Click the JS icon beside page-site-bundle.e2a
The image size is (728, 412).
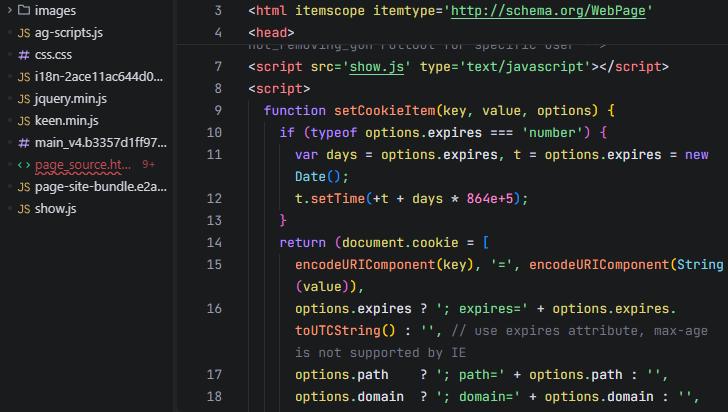(x=24, y=187)
